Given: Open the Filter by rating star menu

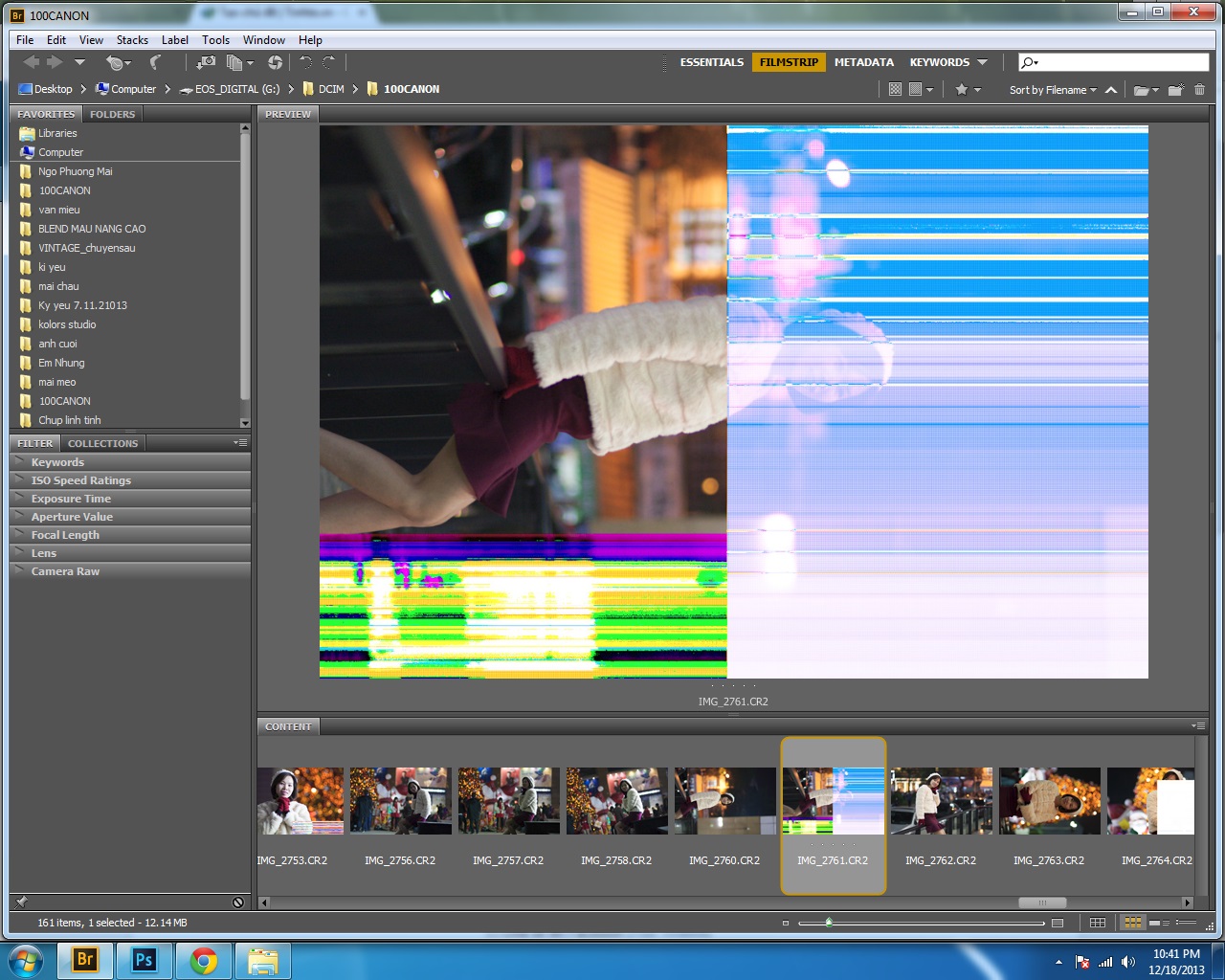Looking at the screenshot, I should point(968,89).
